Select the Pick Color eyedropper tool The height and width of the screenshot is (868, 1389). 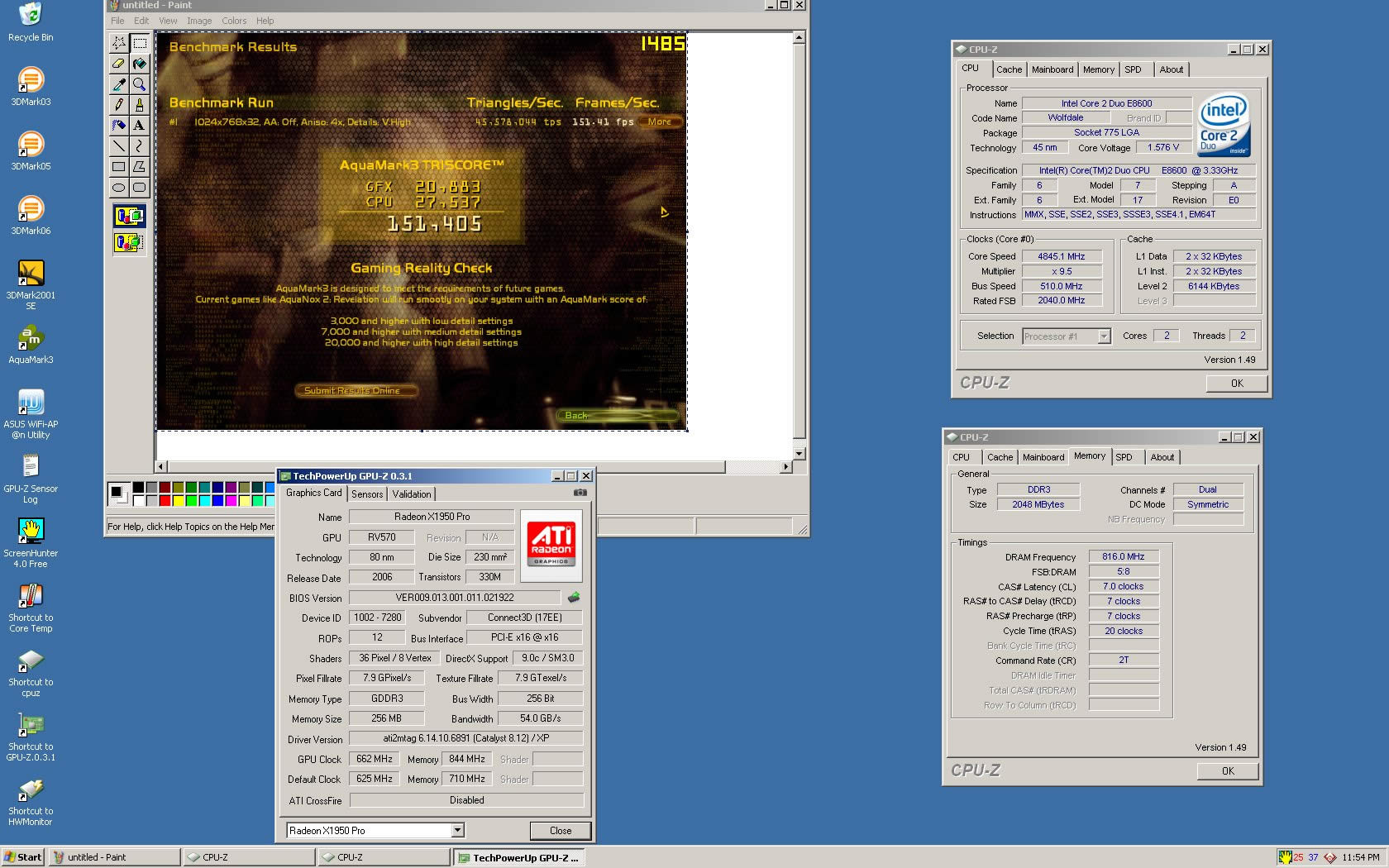point(119,84)
